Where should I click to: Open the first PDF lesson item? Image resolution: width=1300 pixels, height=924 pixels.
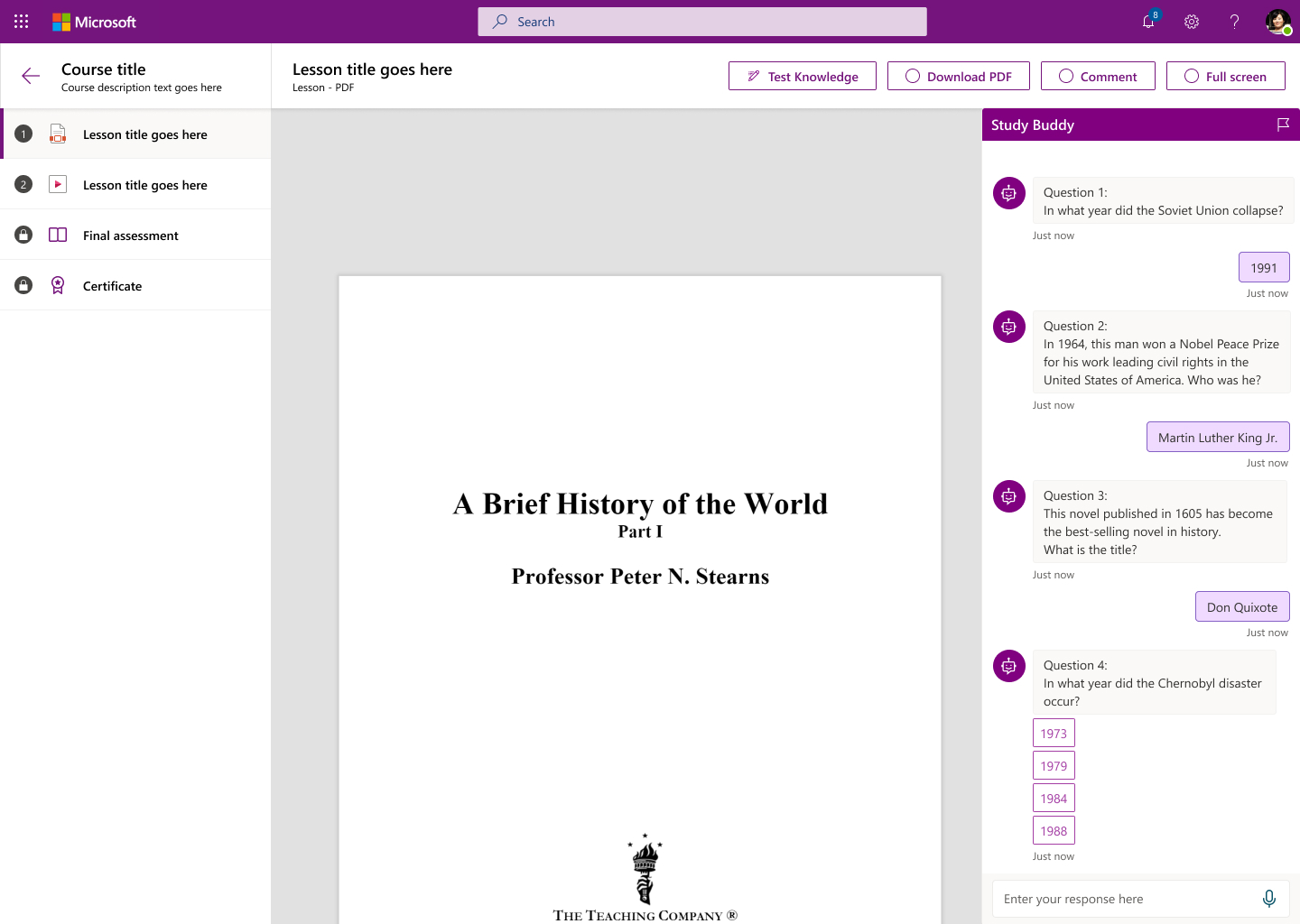click(144, 134)
